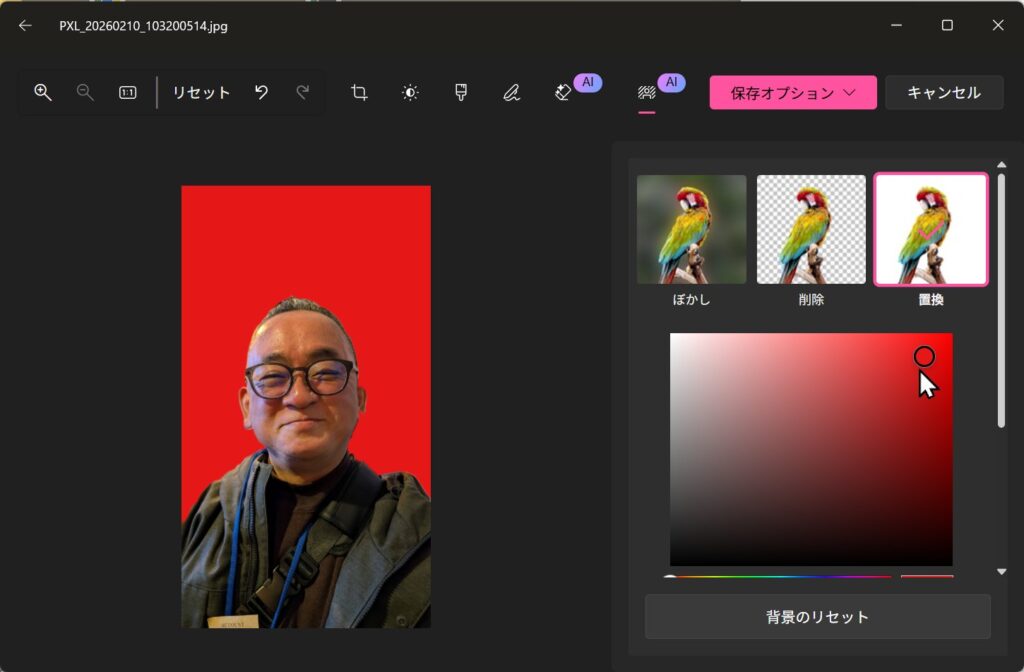The image size is (1024, 672).
Task: Choose the ぼかし (blur) background option
Action: point(691,230)
